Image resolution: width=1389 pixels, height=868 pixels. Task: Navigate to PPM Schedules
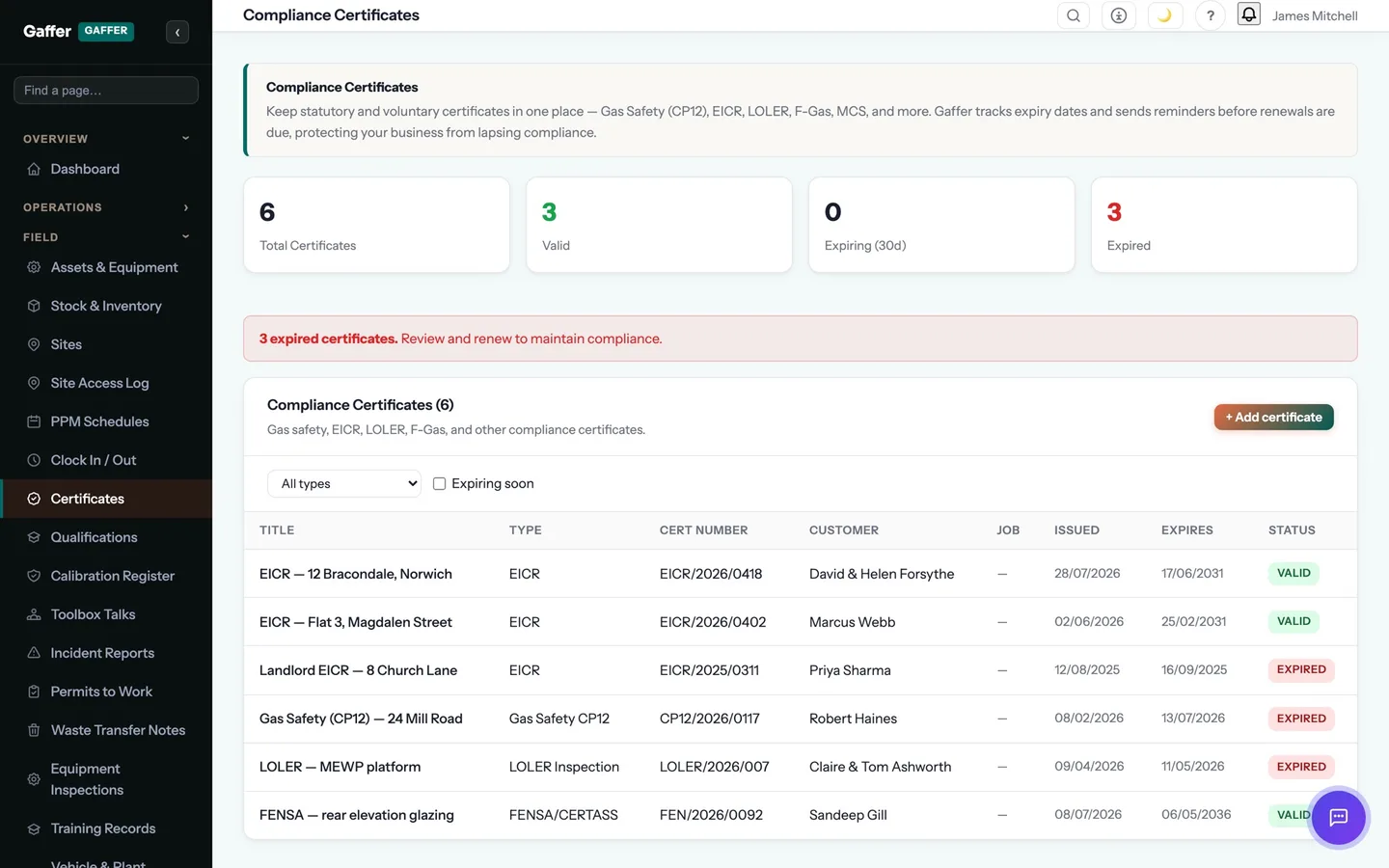tap(106, 421)
